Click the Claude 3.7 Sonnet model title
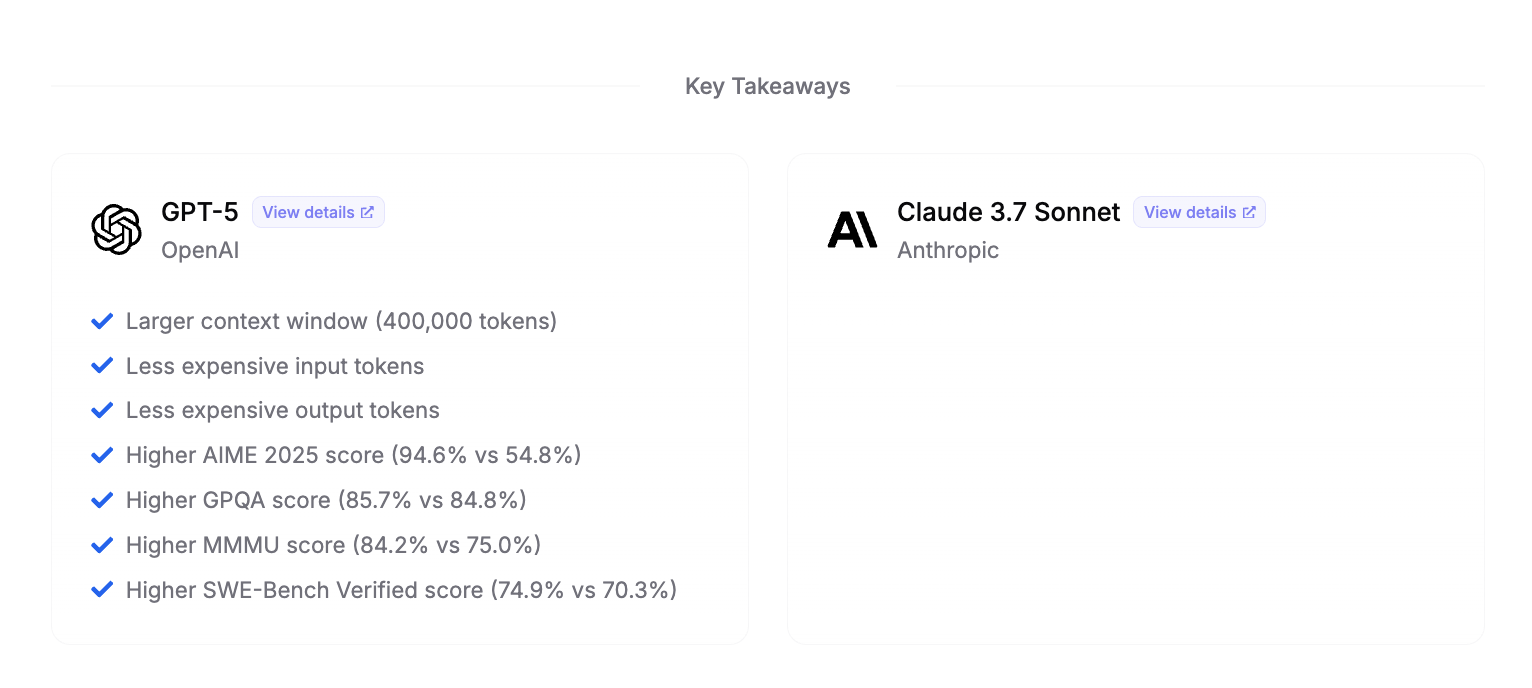The image size is (1532, 688). click(1008, 212)
